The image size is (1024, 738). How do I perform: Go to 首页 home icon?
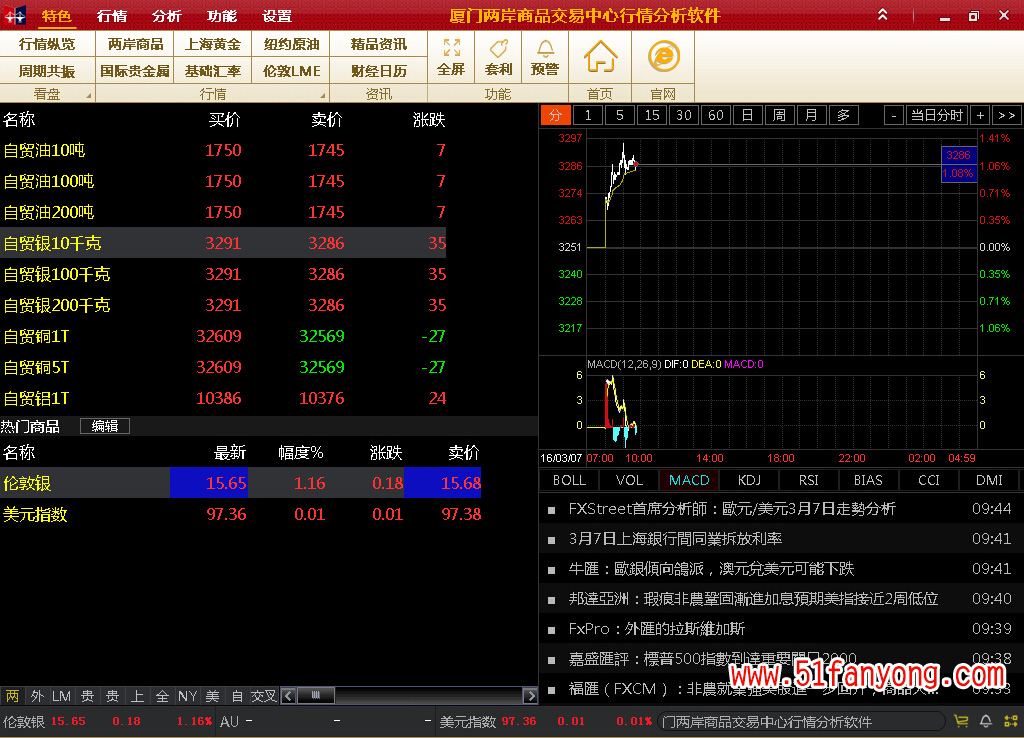coord(600,57)
